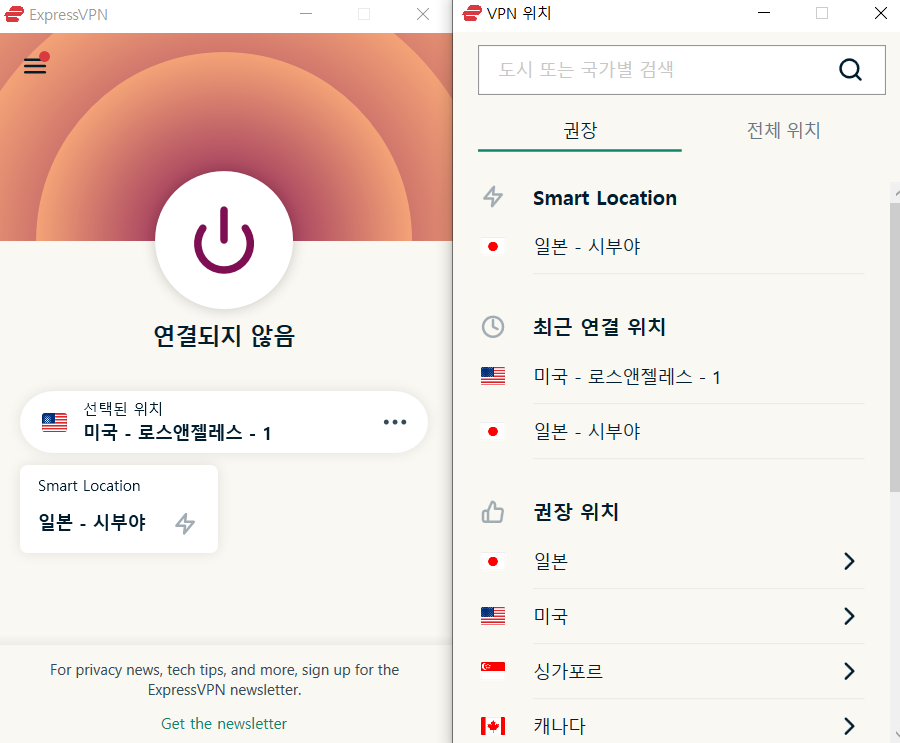Close the ExpressVPN main window
The height and width of the screenshot is (743, 900).
(423, 14)
